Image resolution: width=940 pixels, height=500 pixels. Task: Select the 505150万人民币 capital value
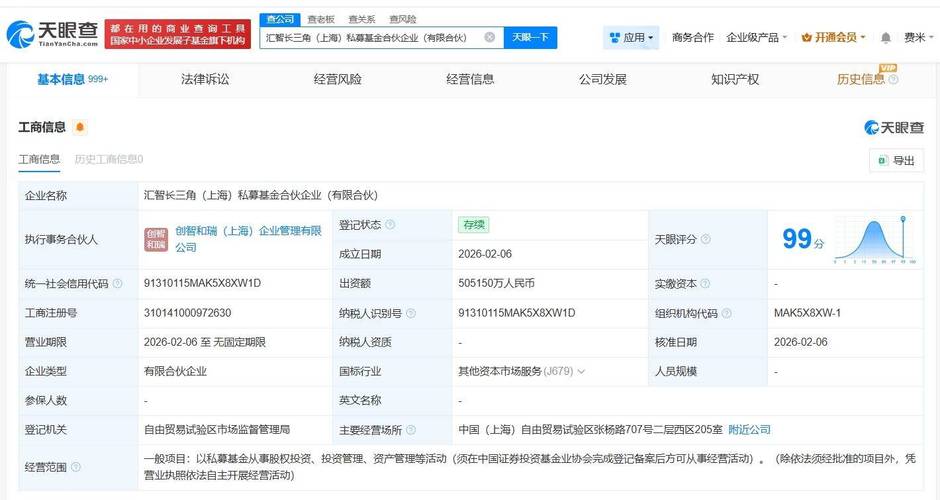(496, 284)
